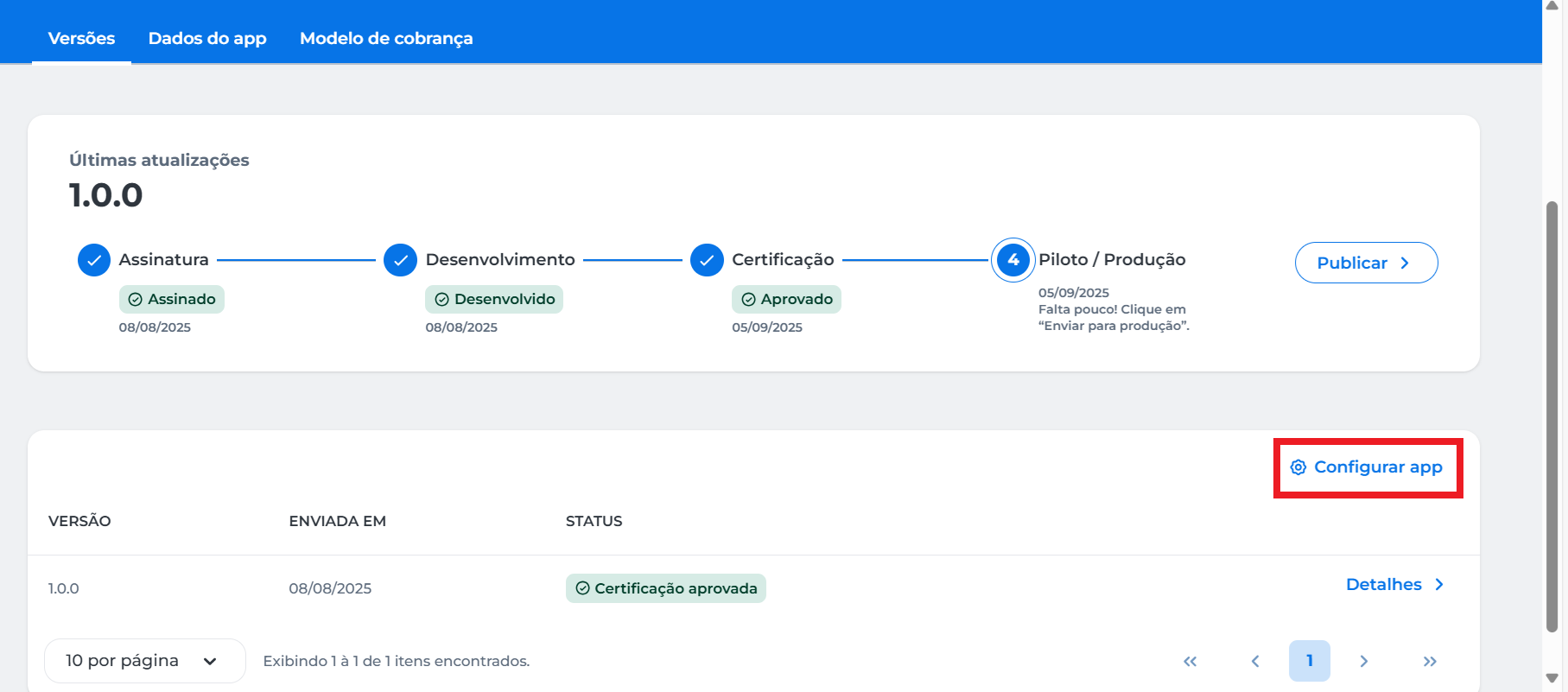Click the vertical scrollbar thumb
This screenshot has height=692, width=1568.
(x=1552, y=415)
